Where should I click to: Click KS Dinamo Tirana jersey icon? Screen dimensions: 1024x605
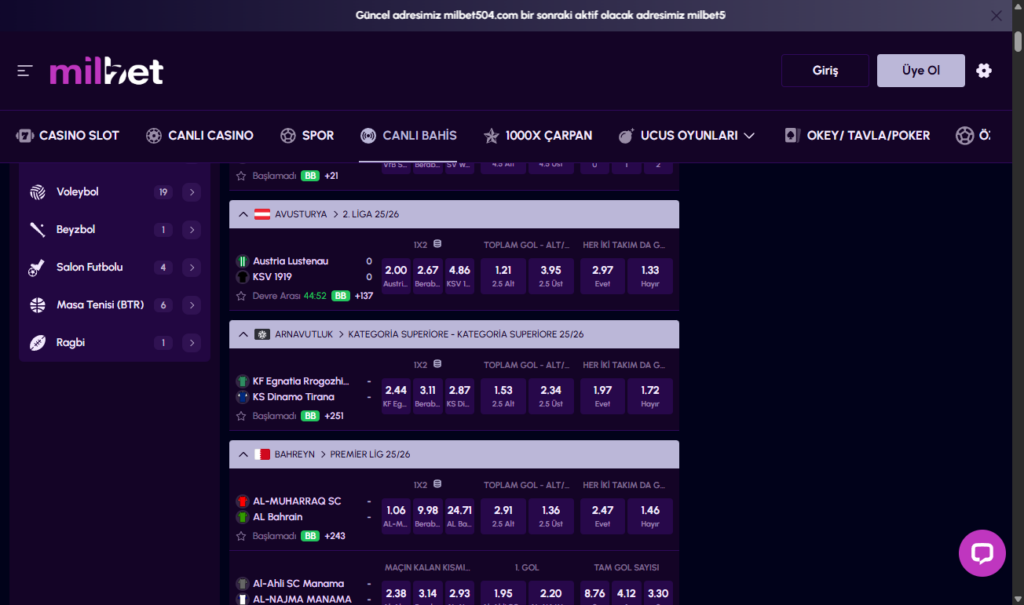click(242, 397)
